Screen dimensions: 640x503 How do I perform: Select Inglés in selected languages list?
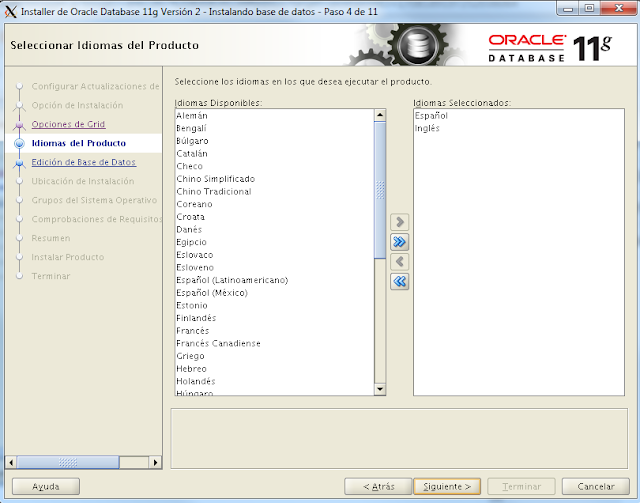(519, 128)
